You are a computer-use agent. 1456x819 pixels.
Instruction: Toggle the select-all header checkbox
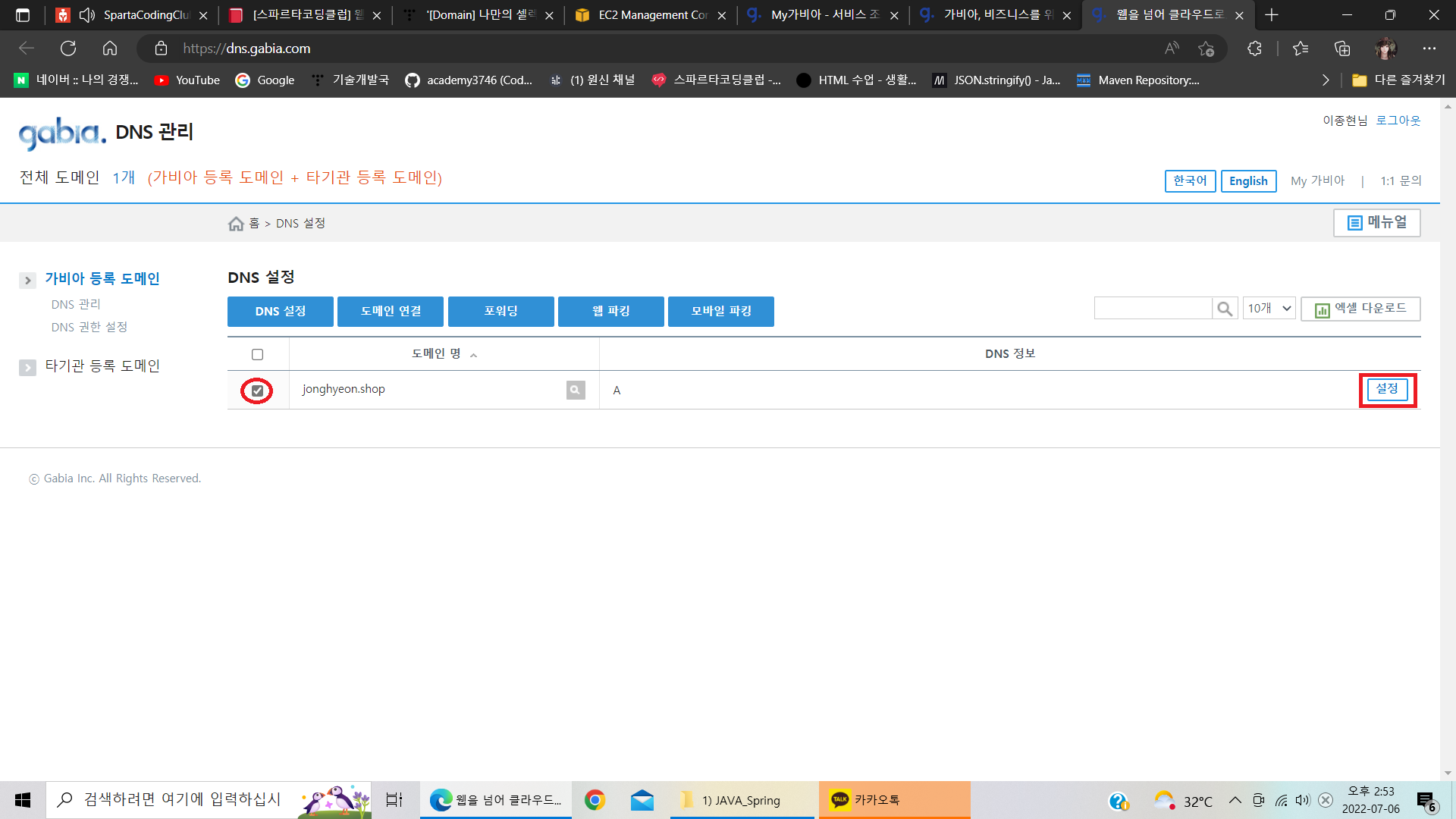(257, 354)
